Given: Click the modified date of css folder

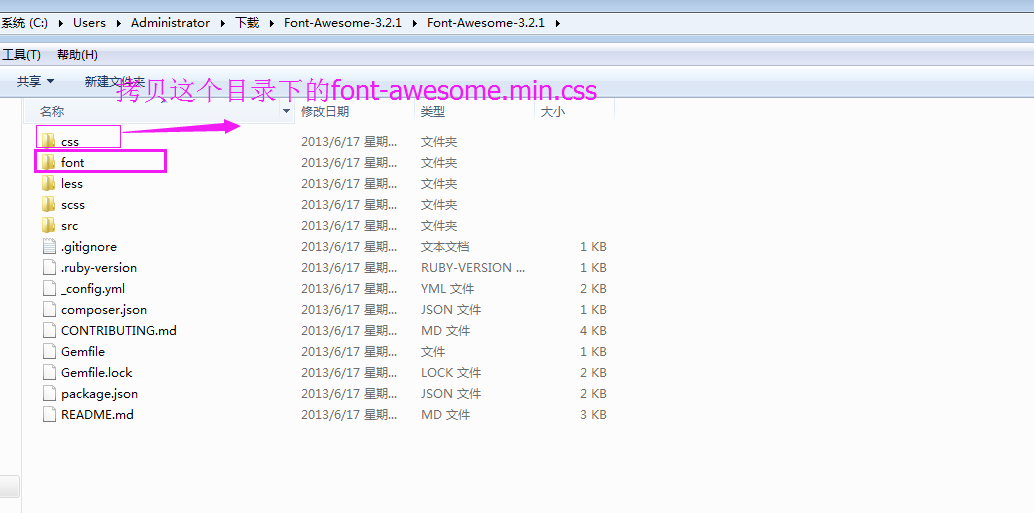Looking at the screenshot, I should click(x=350, y=142).
